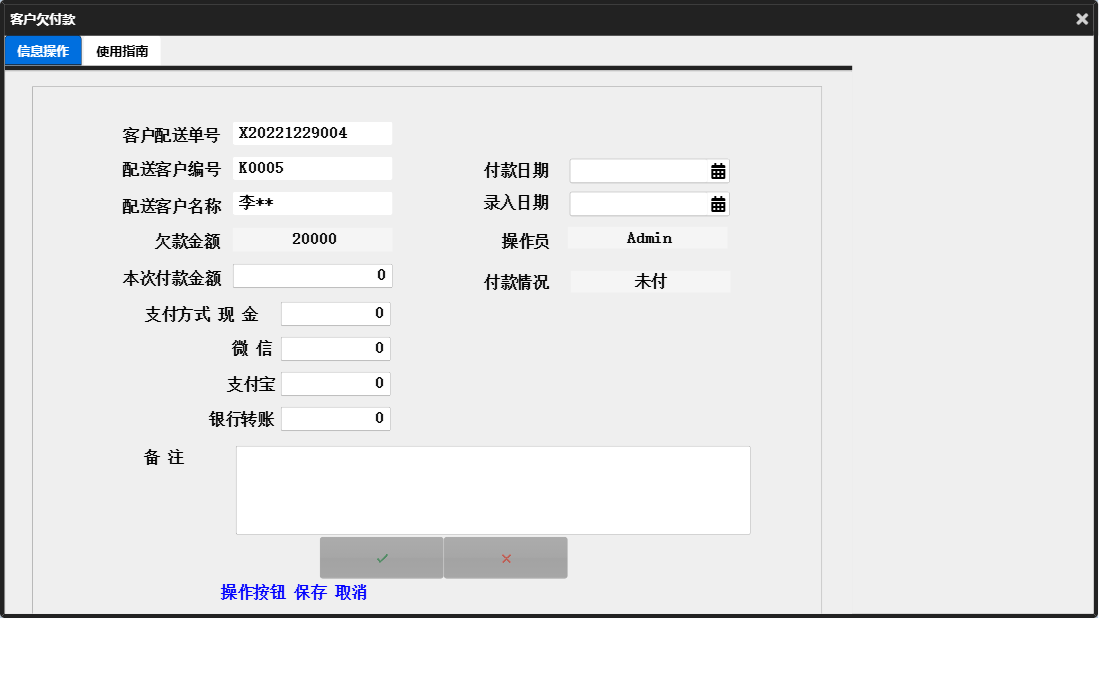Select the 微信 payment amount field
The image size is (1099, 687).
(x=335, y=348)
